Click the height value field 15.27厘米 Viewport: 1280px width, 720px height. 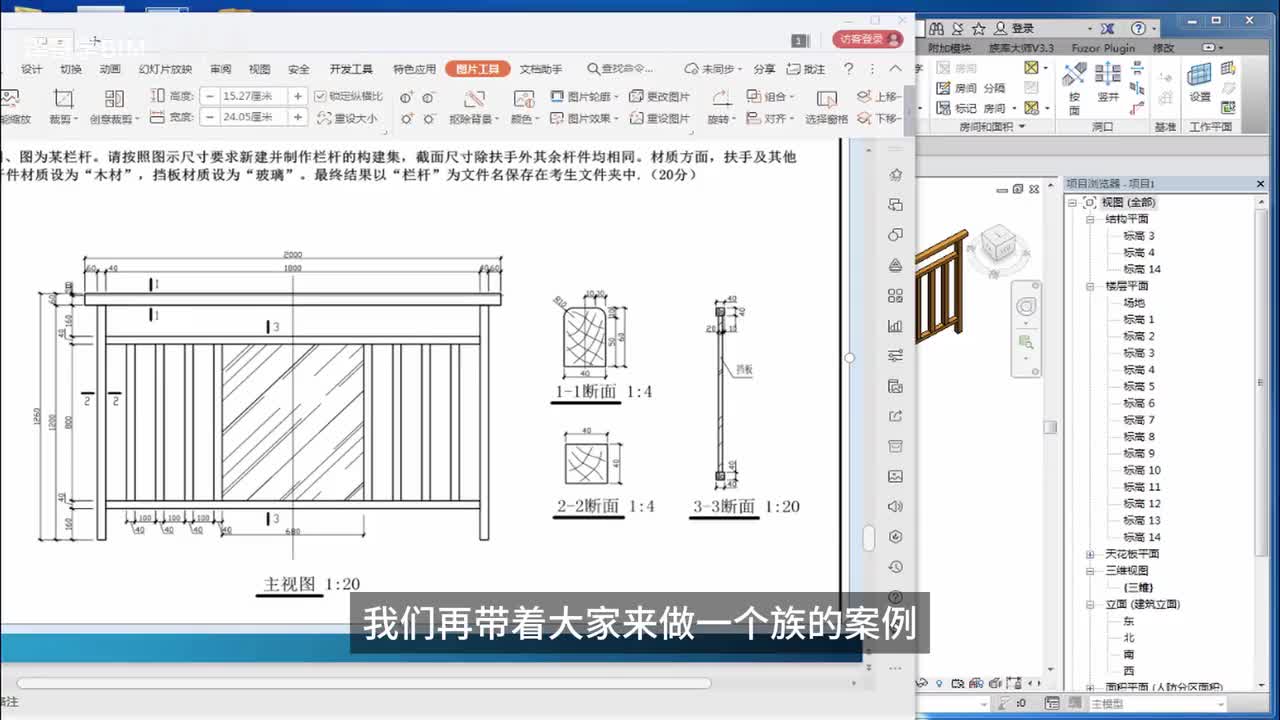(253, 96)
